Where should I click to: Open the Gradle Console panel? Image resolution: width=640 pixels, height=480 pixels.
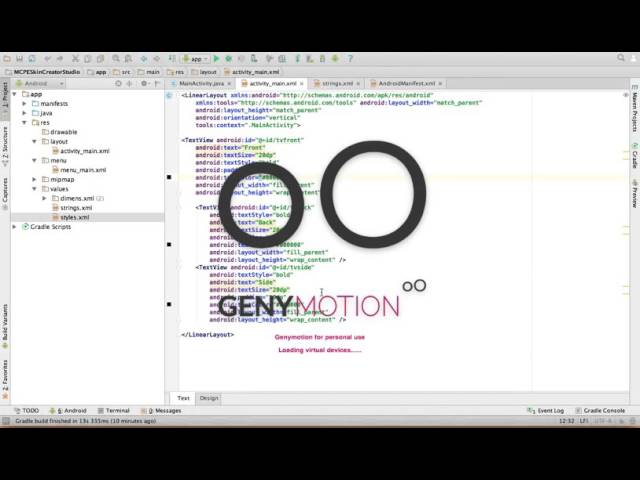(600, 411)
